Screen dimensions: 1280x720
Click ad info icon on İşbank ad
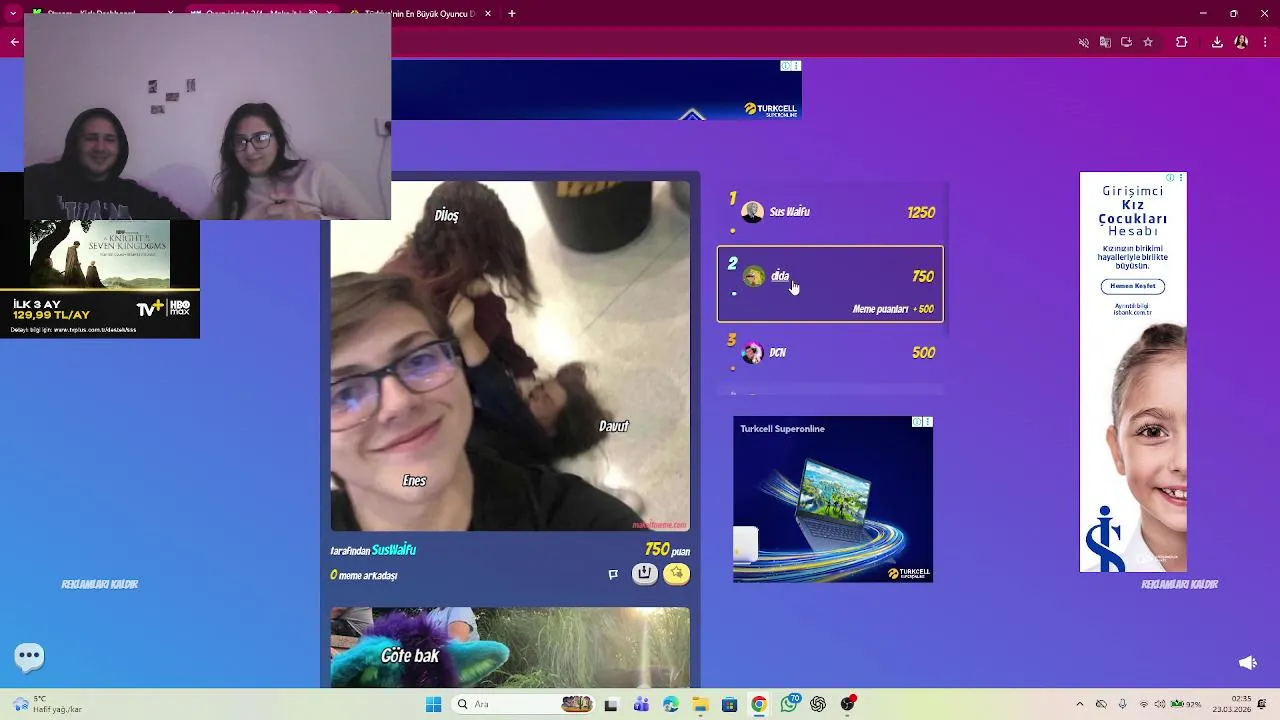1170,178
